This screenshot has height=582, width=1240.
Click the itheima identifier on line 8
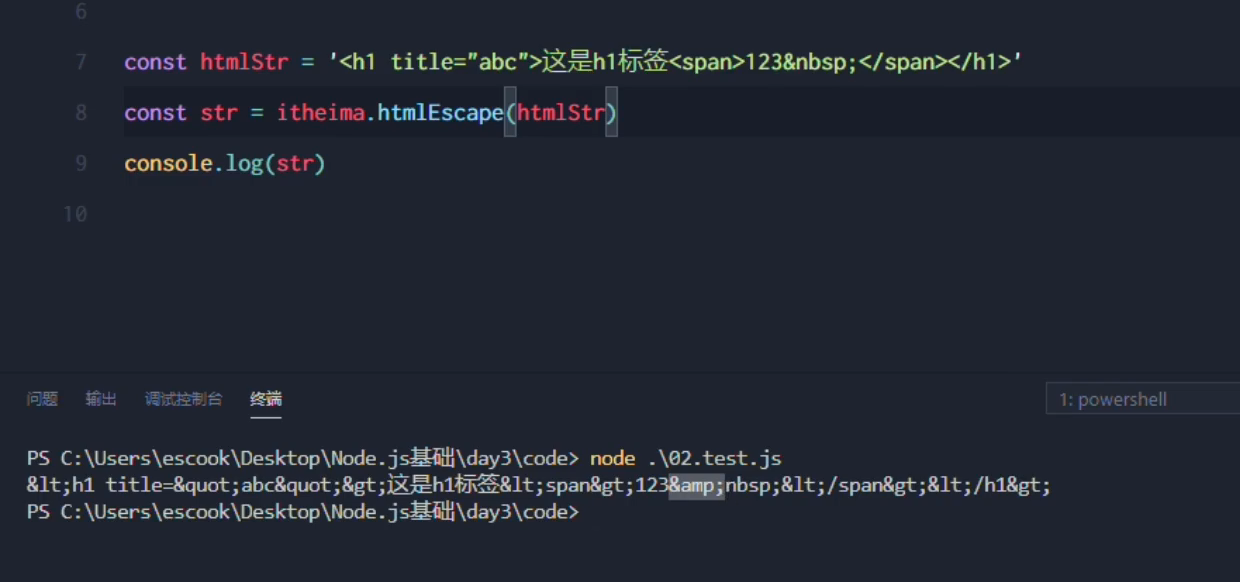pyautogui.click(x=321, y=113)
